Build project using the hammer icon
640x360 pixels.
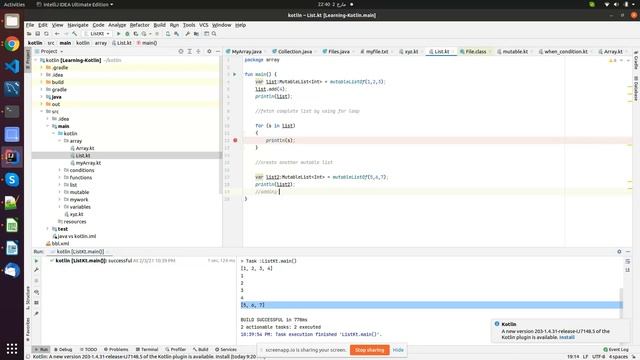[74, 34]
